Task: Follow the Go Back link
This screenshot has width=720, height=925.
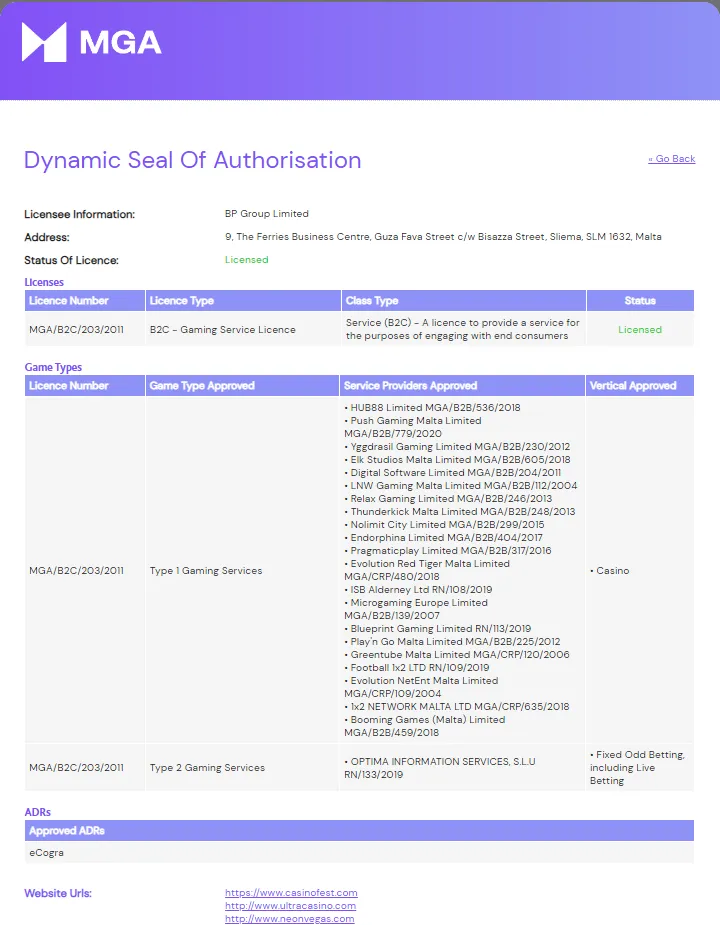Action: pos(671,159)
